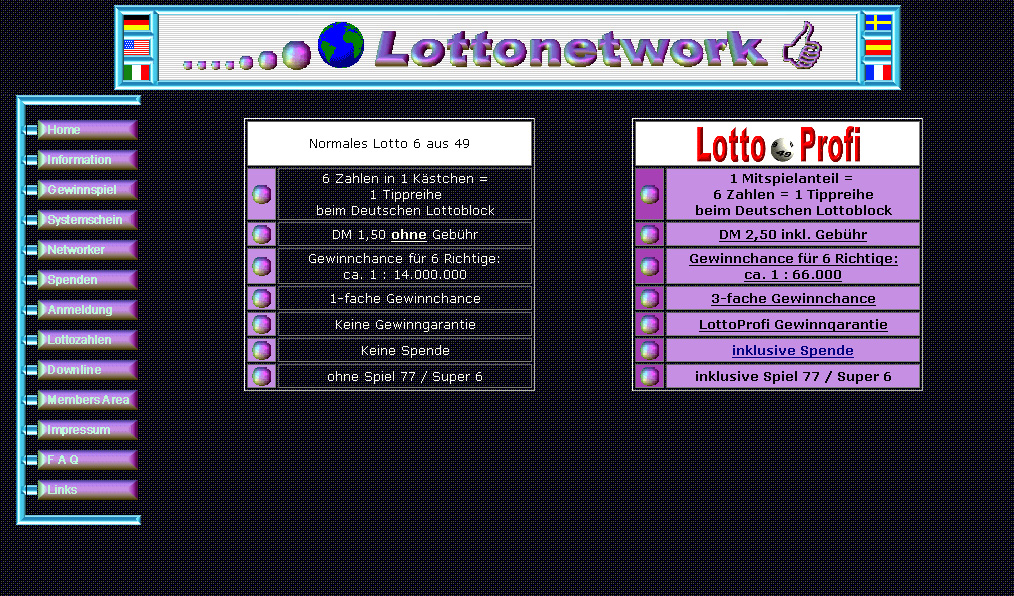Go to the Spenden page
Screen dimensions: 1014x596
click(x=87, y=280)
